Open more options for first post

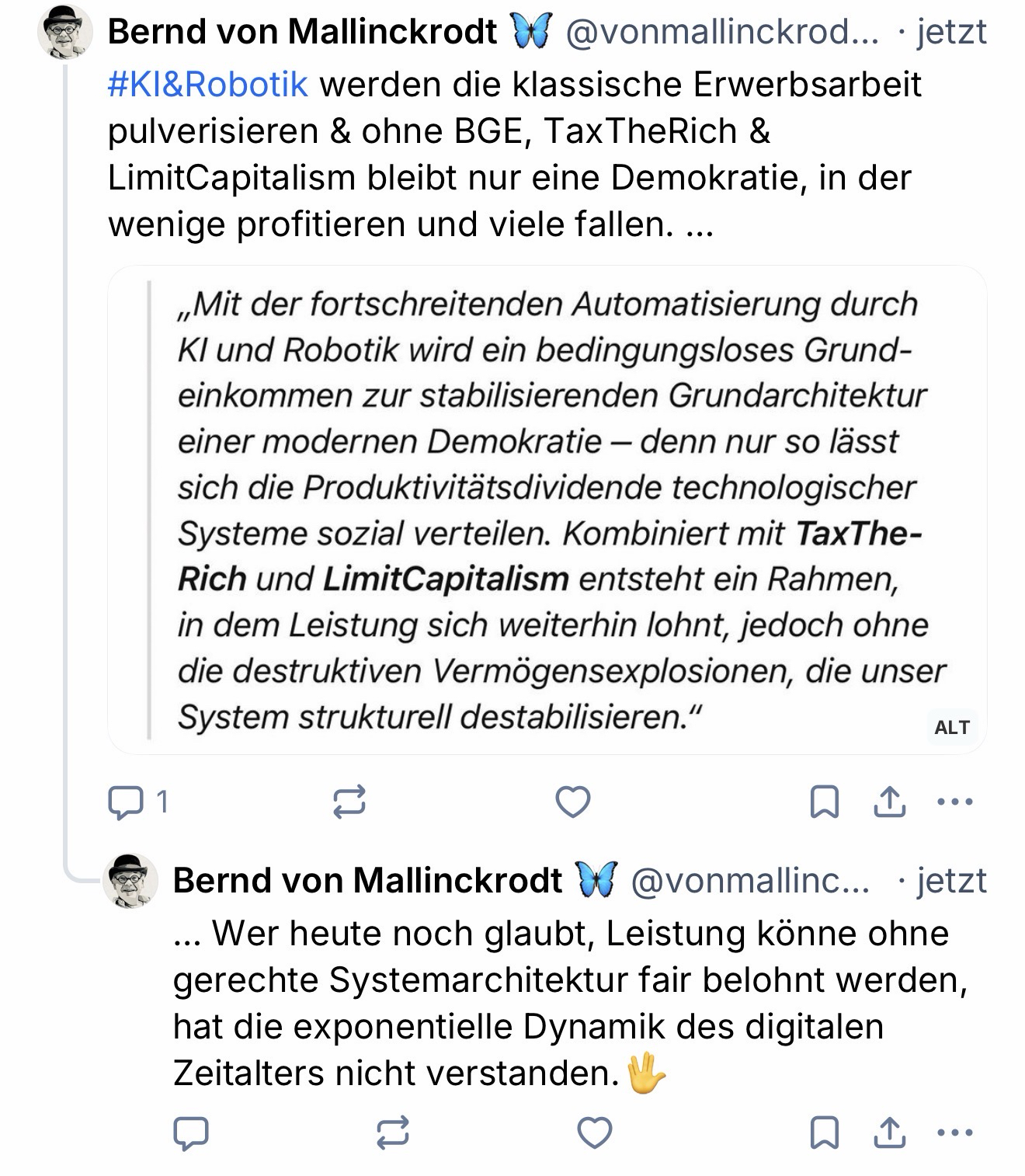[955, 802]
